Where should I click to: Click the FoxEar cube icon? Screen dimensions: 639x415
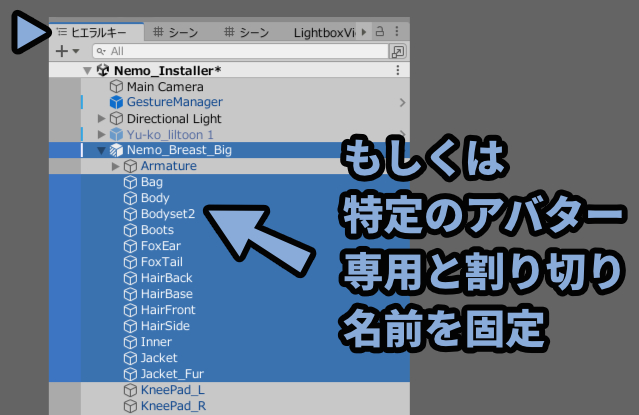pyautogui.click(x=130, y=246)
